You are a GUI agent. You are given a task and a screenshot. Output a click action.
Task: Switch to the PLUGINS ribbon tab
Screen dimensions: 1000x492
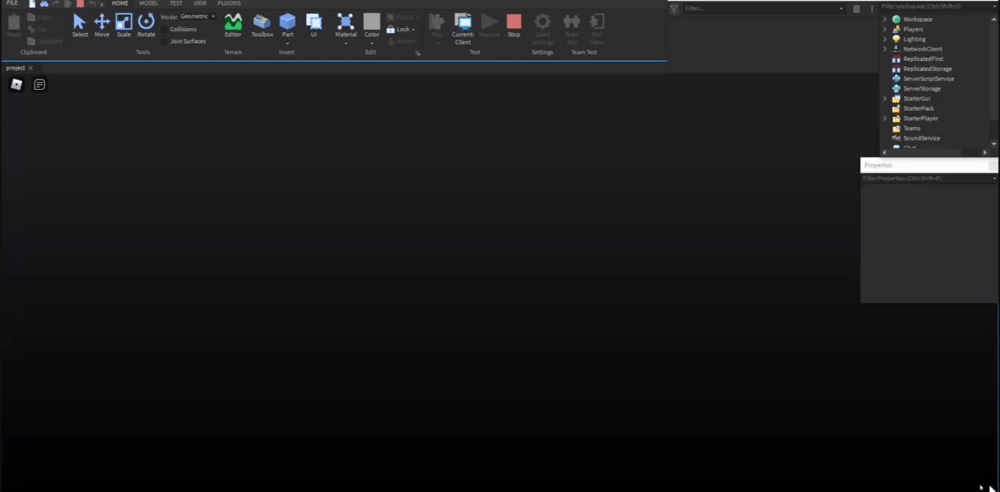tap(230, 3)
